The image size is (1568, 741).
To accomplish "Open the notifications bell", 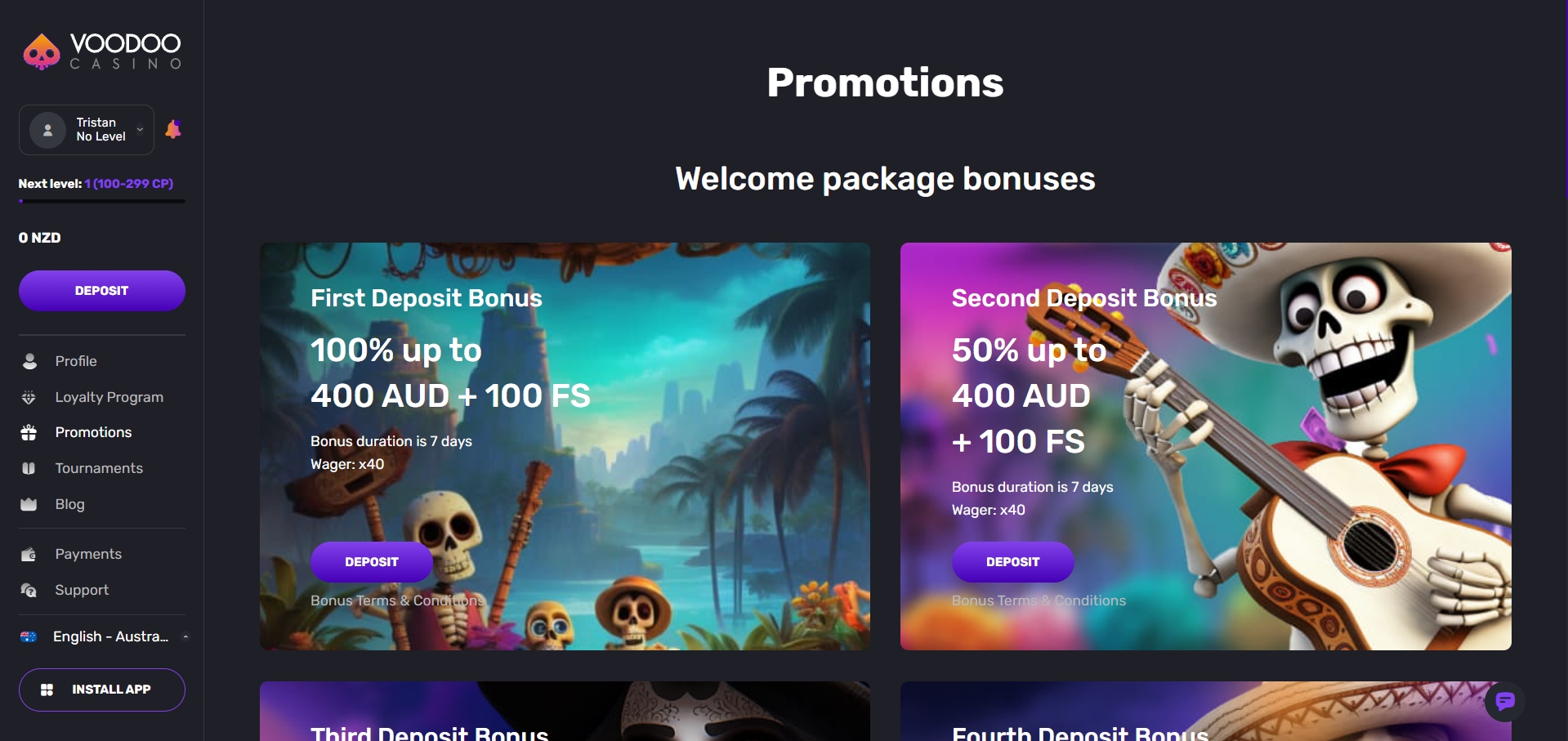I will [173, 129].
